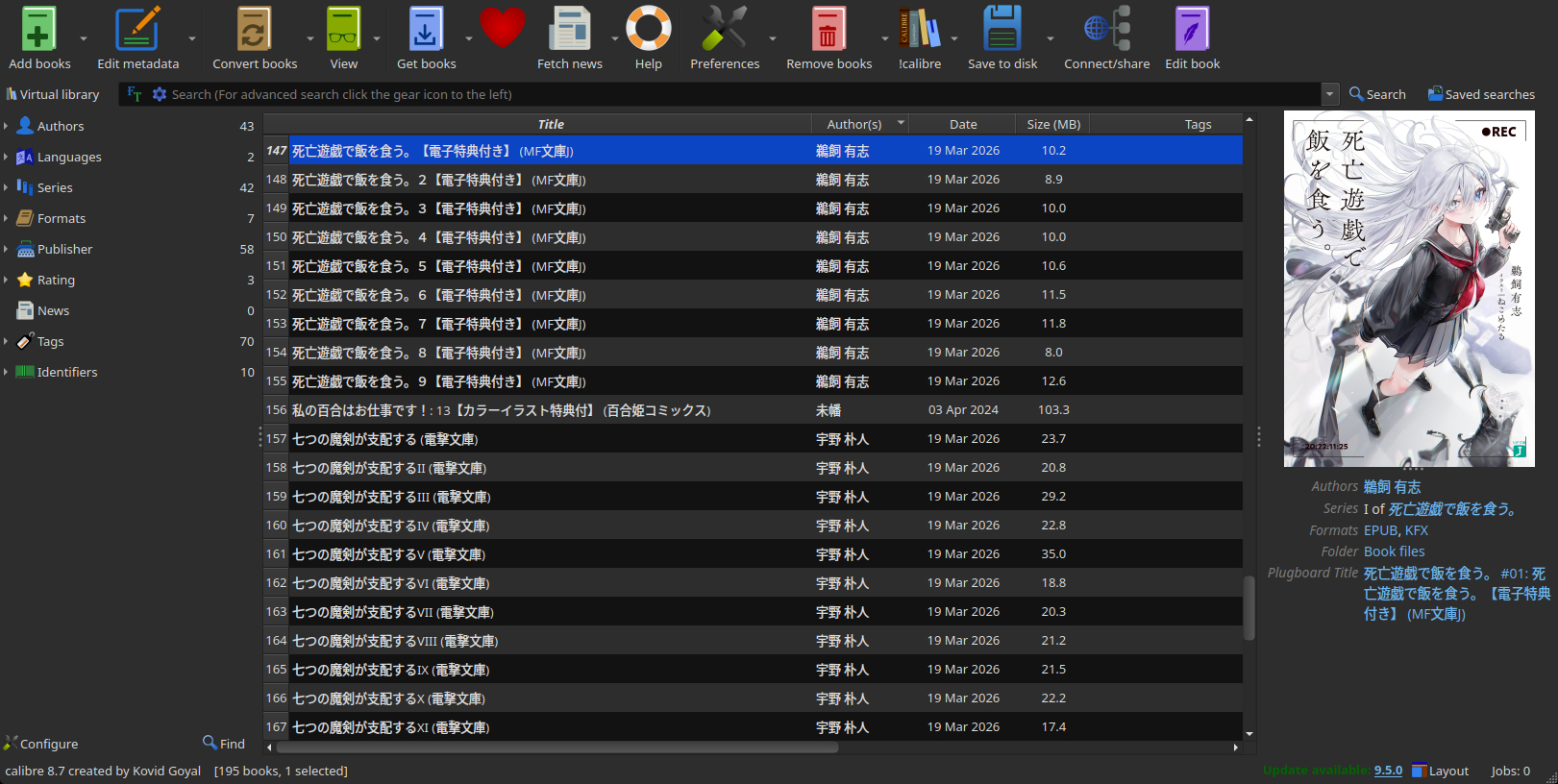Toggle the Layout panel button

(x=1440, y=771)
